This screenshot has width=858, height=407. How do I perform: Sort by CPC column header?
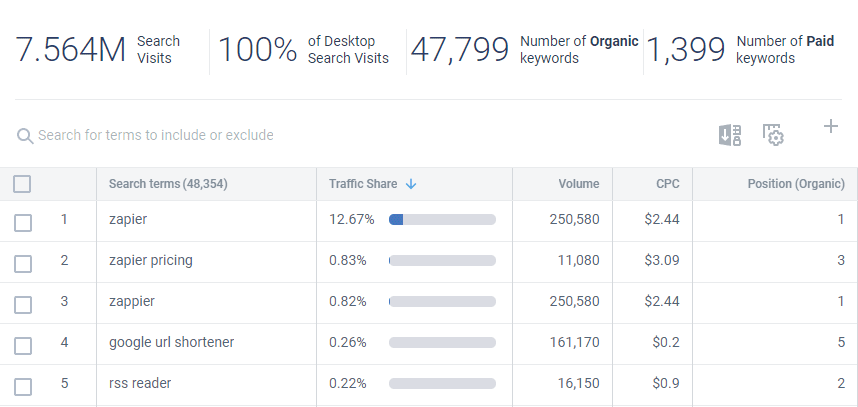pyautogui.click(x=668, y=184)
